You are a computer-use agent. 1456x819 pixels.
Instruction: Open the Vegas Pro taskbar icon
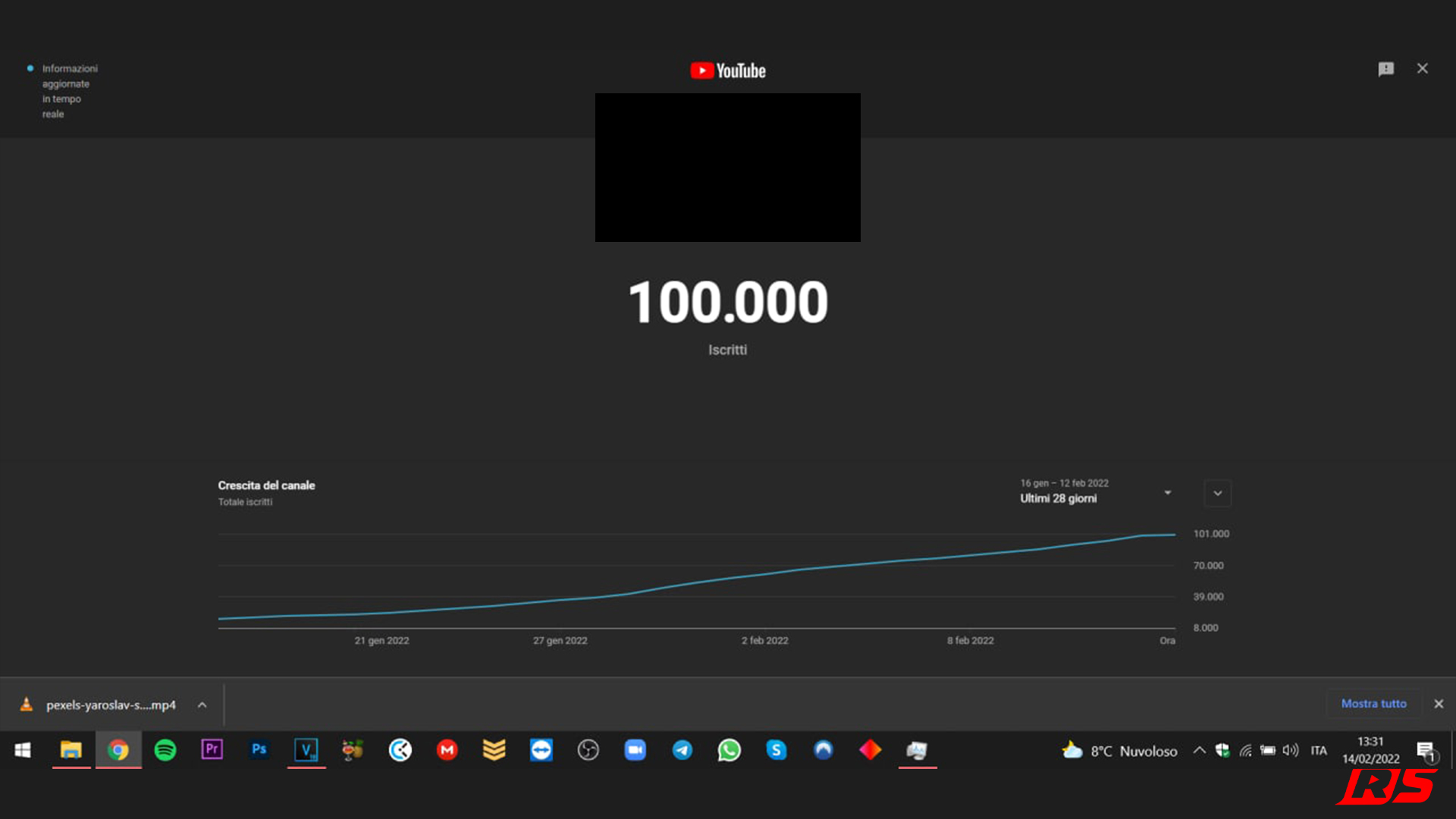[306, 750]
